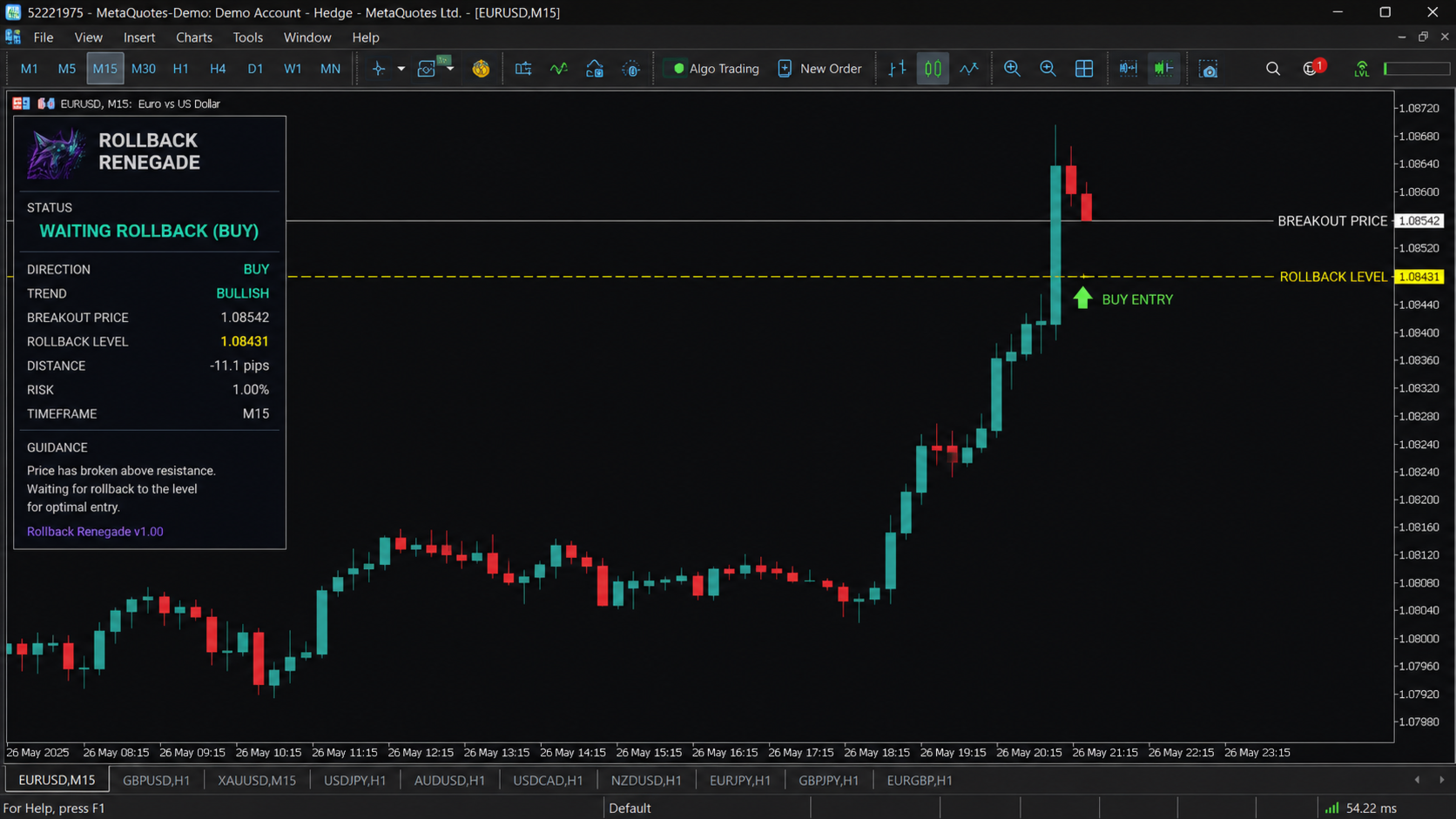Select the D1 timeframe
The height and width of the screenshot is (819, 1456).
point(255,69)
